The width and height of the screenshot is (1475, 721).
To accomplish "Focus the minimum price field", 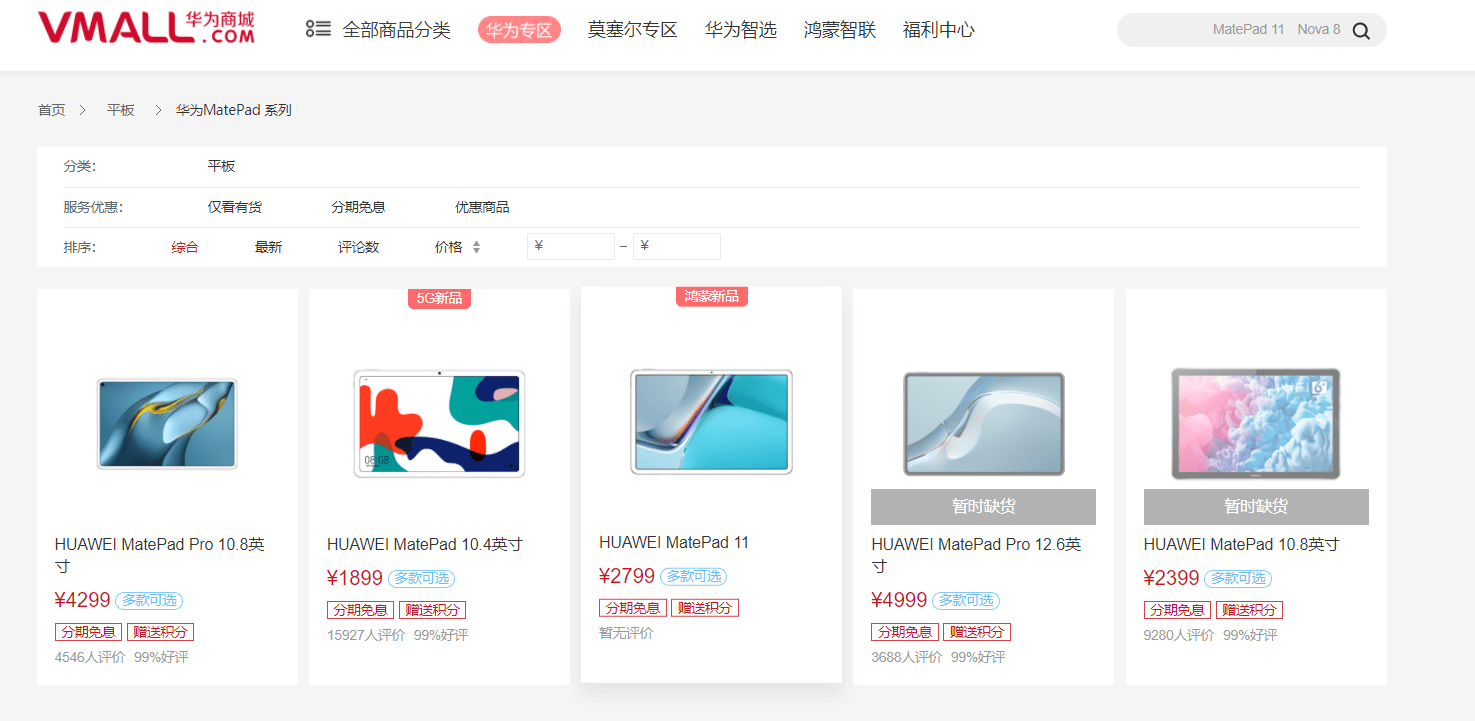I will [571, 246].
